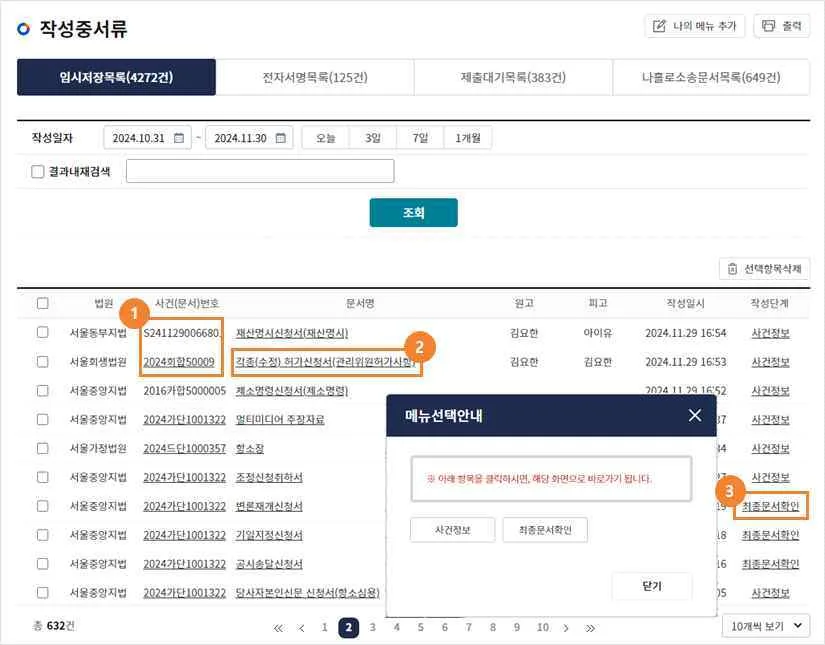Check the row for 변론재개신청서

[43, 506]
